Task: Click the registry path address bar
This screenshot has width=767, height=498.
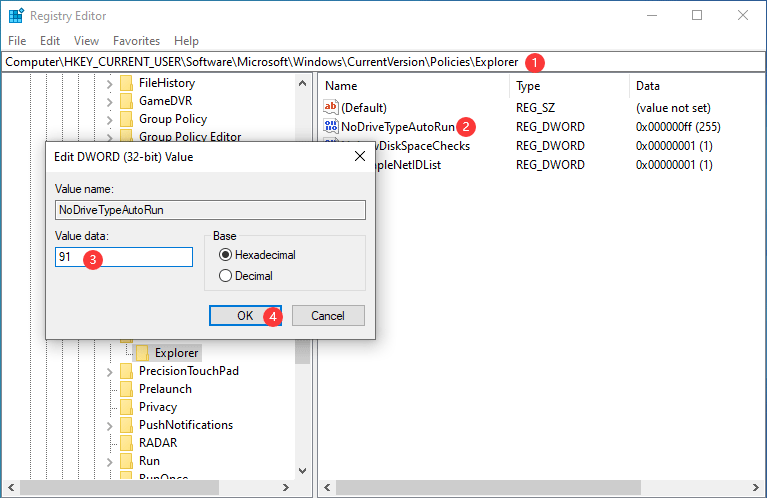Action: click(x=383, y=62)
